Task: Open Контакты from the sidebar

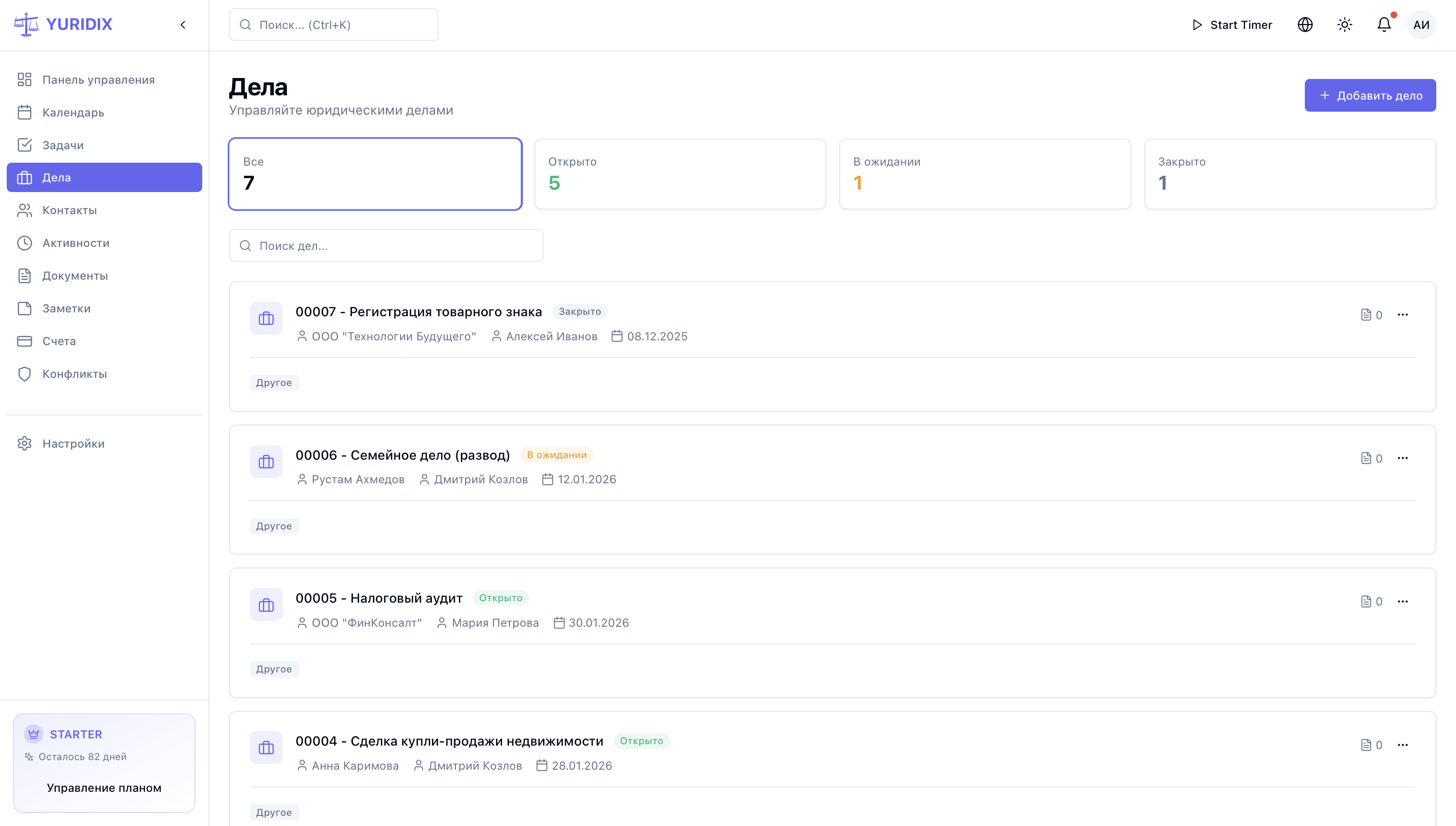Action: pyautogui.click(x=70, y=210)
